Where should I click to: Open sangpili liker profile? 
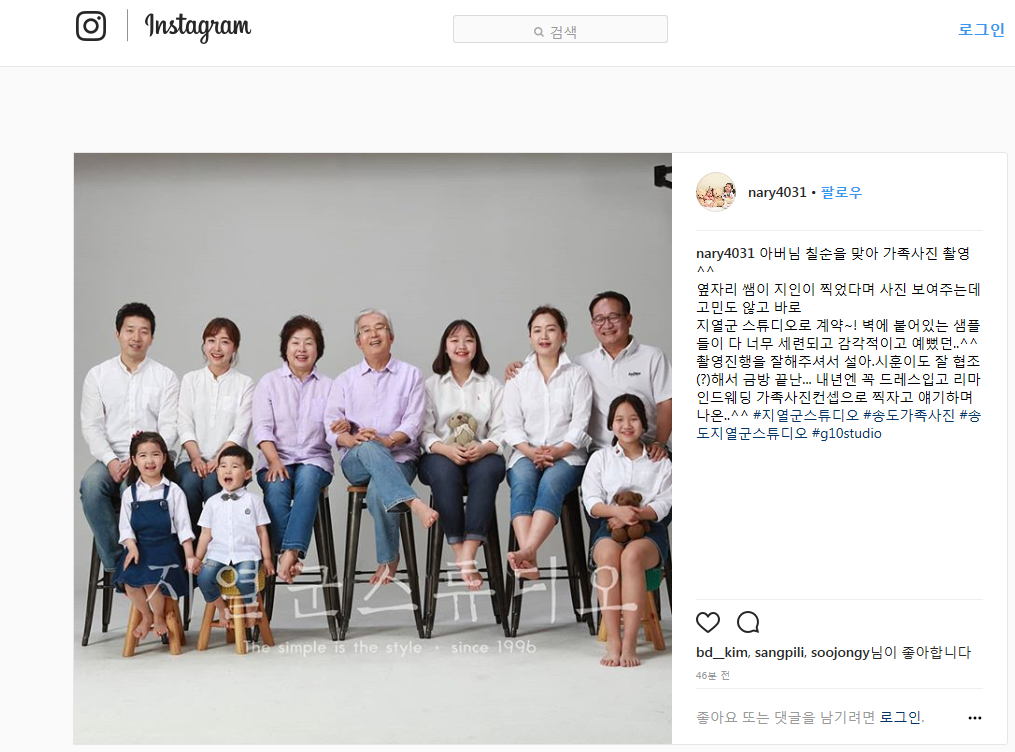coord(780,652)
